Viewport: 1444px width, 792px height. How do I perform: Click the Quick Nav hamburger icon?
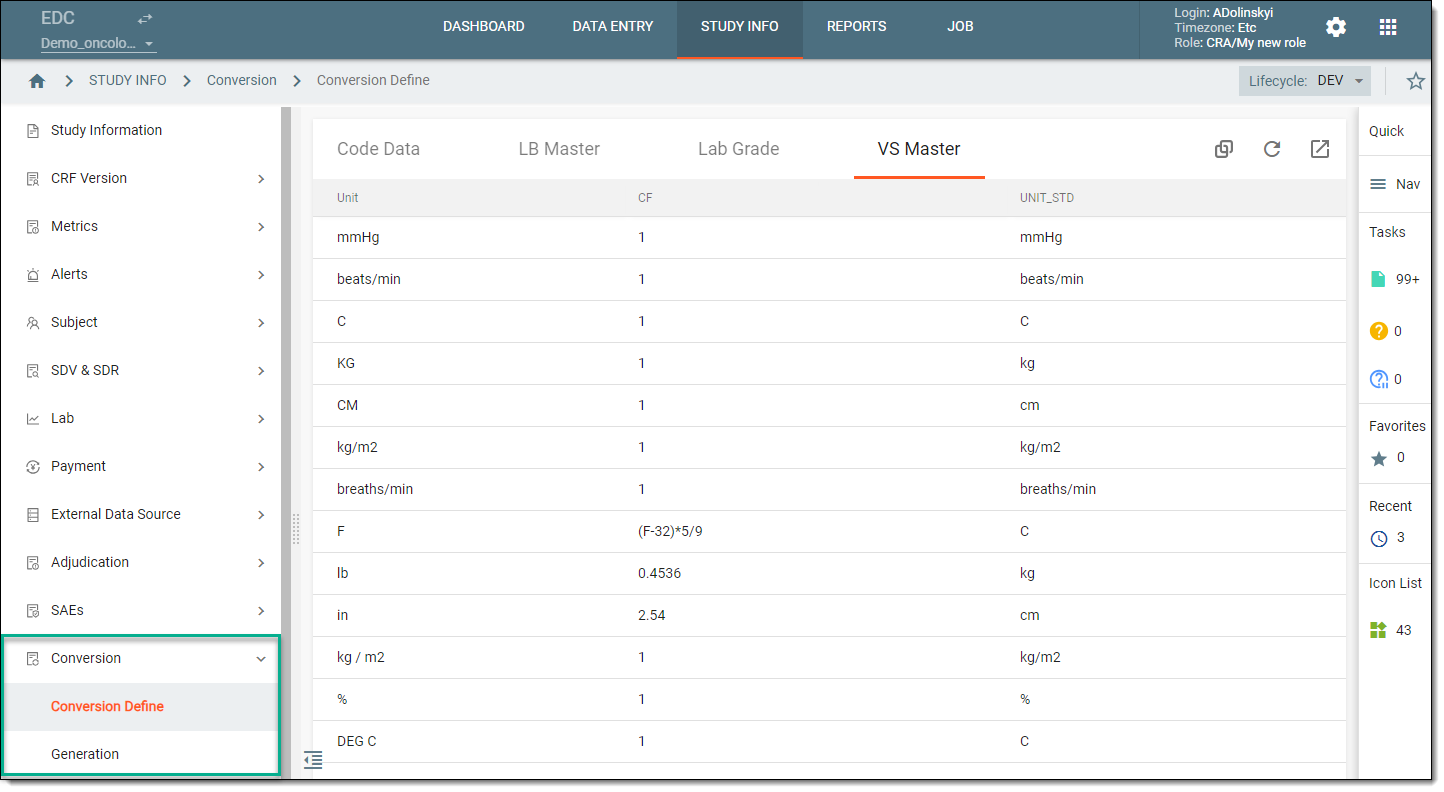(x=1378, y=184)
